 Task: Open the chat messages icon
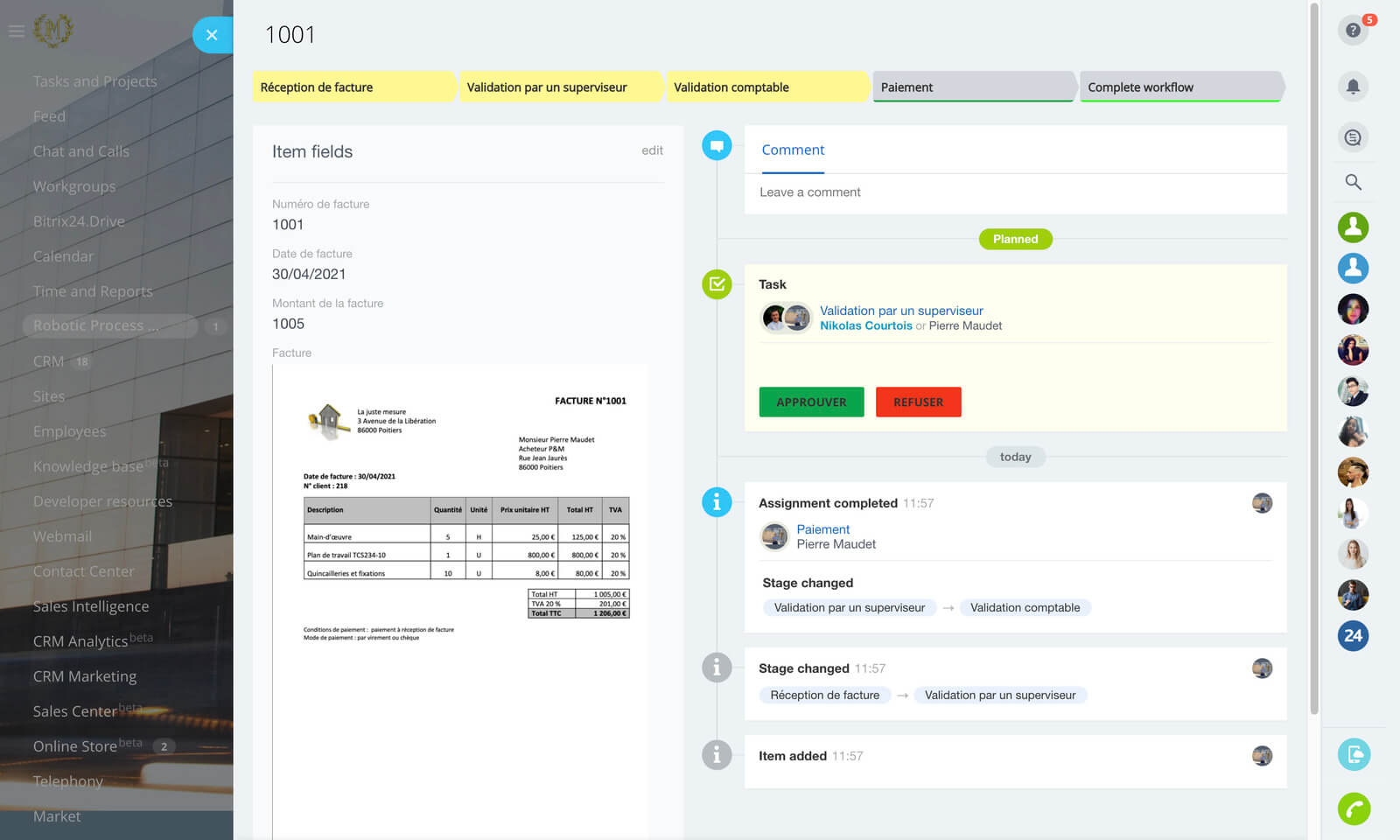(1353, 137)
